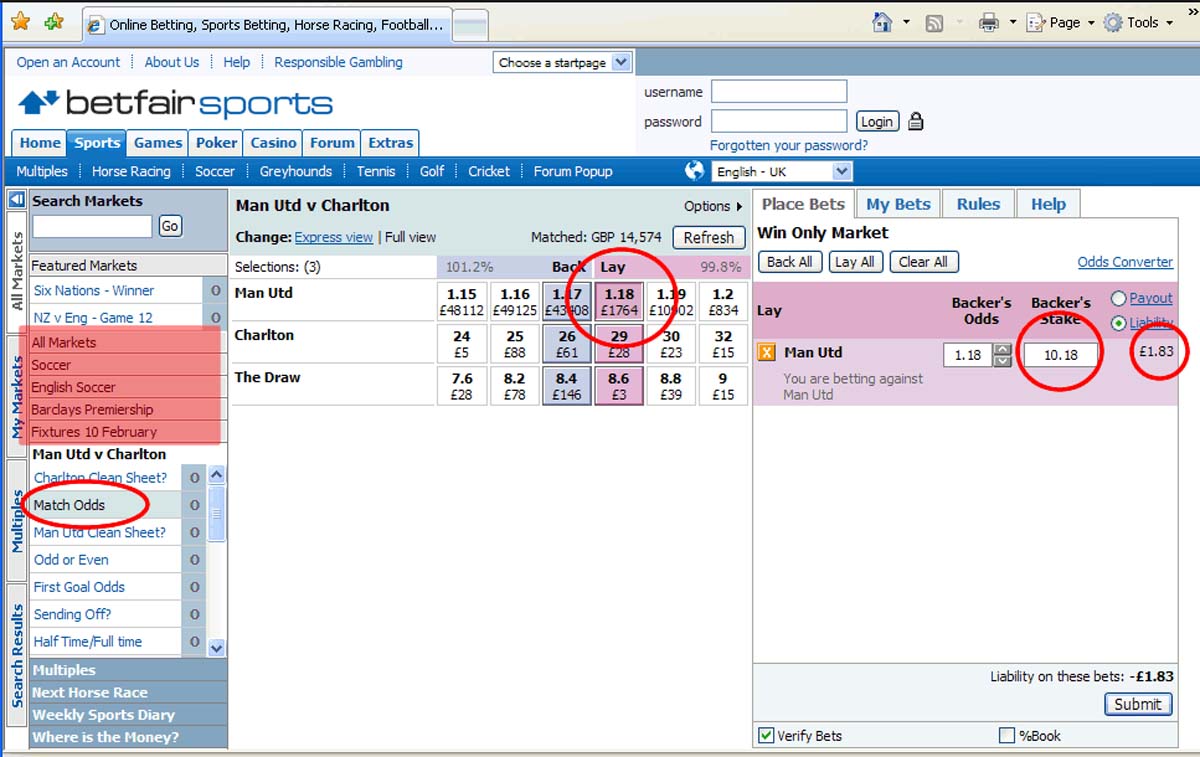Image resolution: width=1200 pixels, height=757 pixels.
Task: Open the Forum main tab
Action: [333, 143]
